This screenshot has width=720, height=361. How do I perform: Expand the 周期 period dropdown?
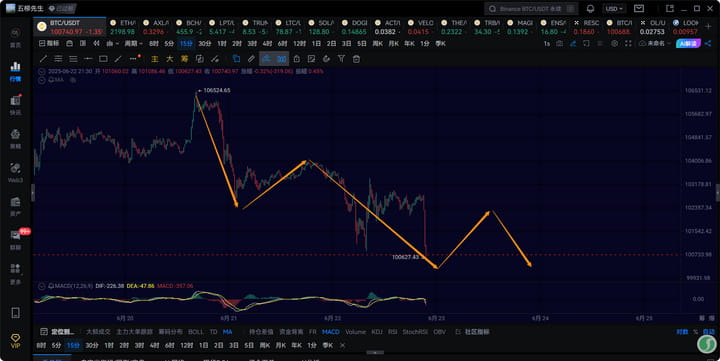coord(134,43)
